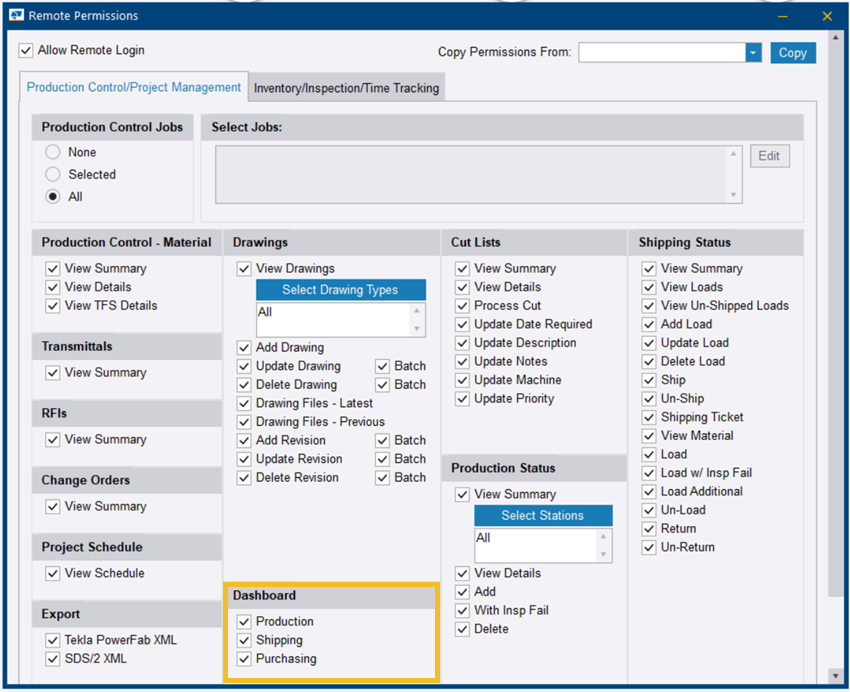Click inside the Select Jobs list box
Screen dimensions: 850x692
[470, 175]
